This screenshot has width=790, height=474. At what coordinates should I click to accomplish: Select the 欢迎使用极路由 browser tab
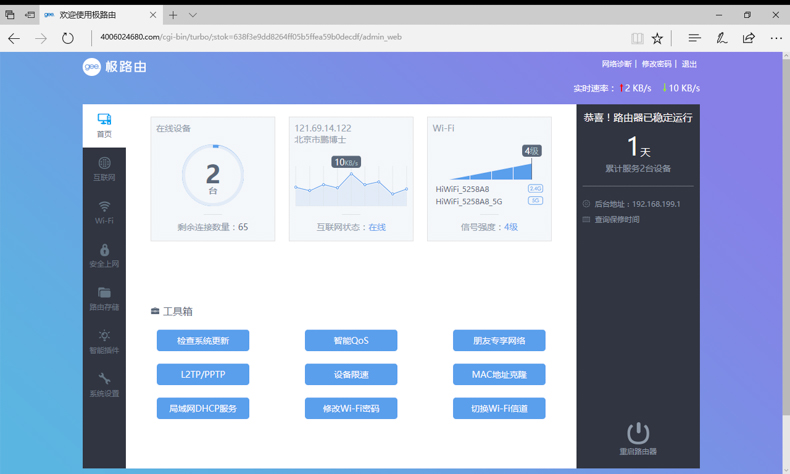click(x=95, y=15)
